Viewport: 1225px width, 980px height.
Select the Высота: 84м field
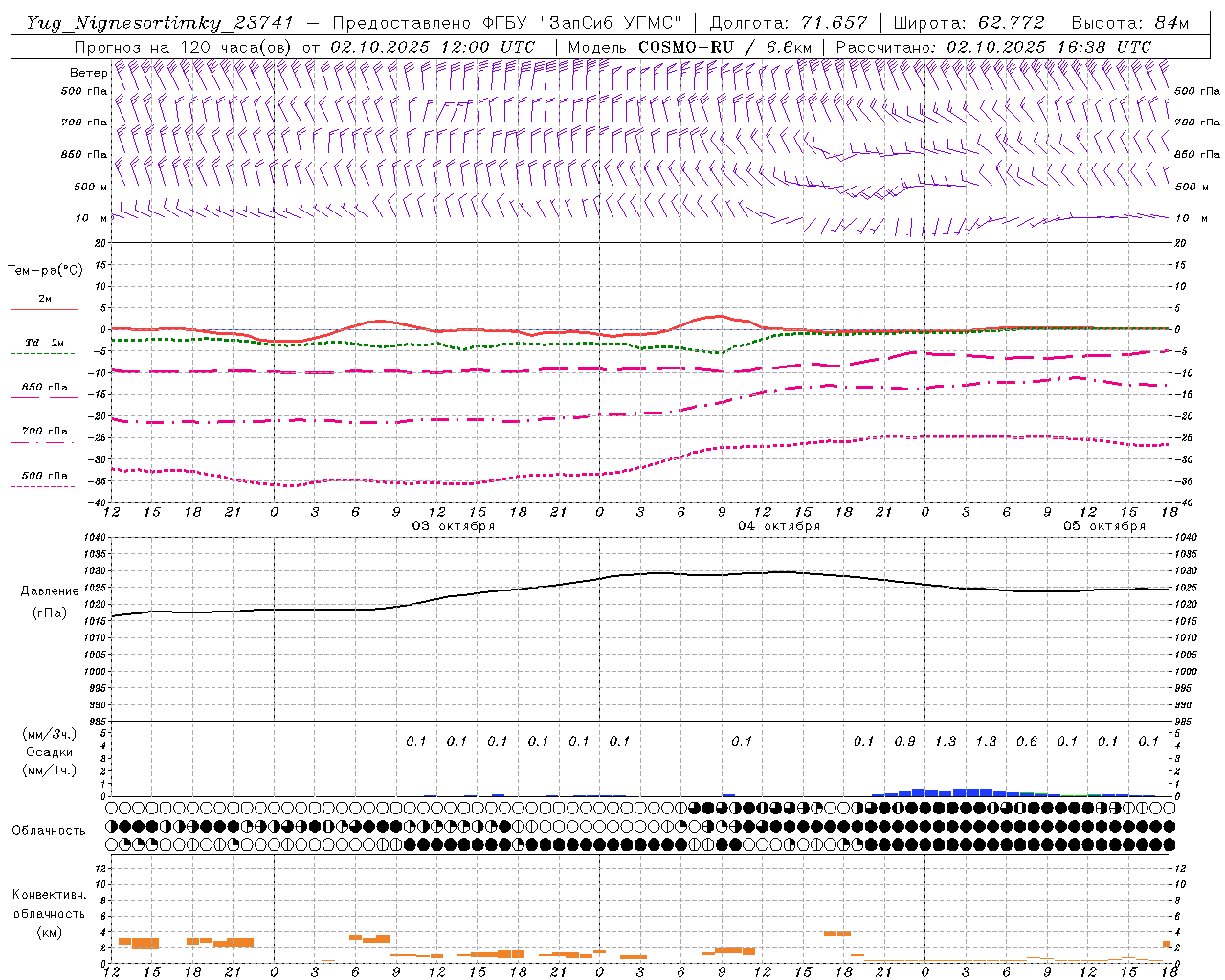click(1129, 23)
